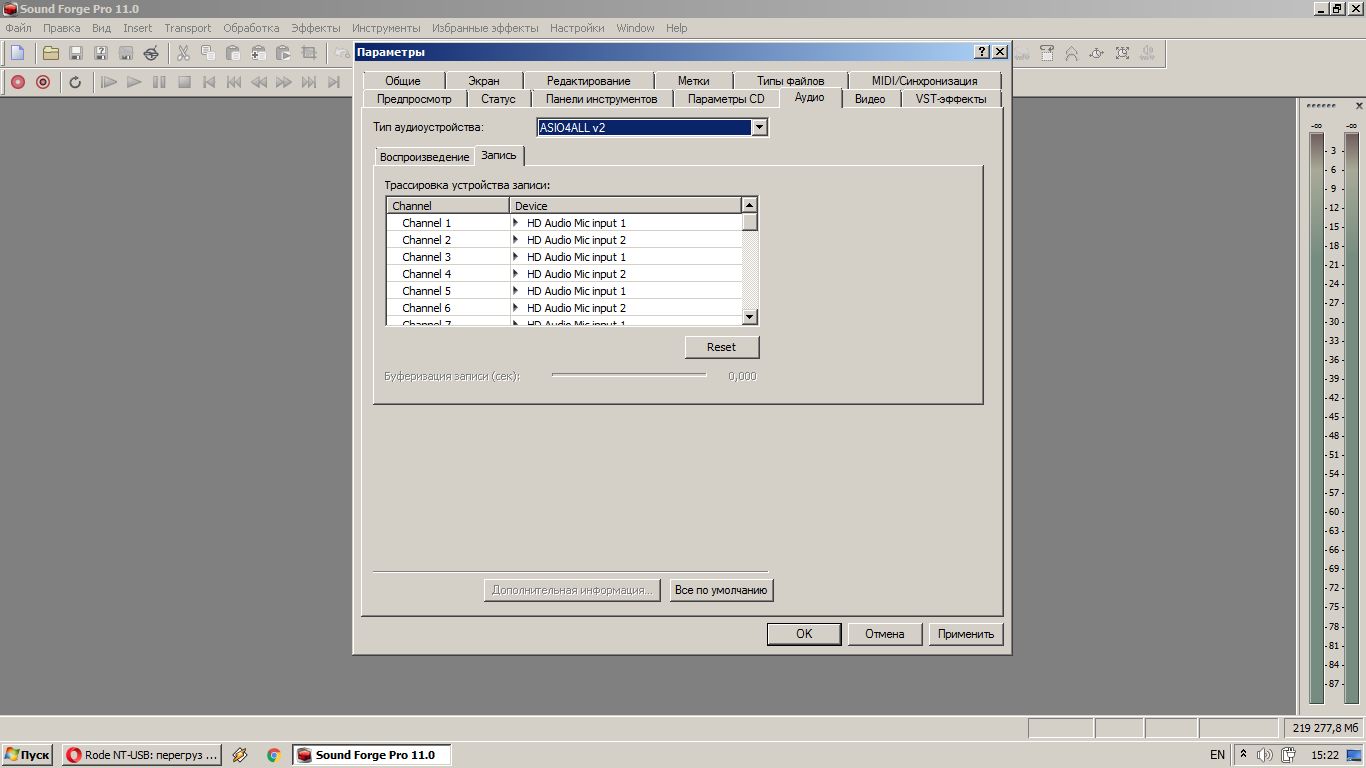Click the scroll-up arrow of channel list
Image resolution: width=1366 pixels, height=768 pixels.
750,205
